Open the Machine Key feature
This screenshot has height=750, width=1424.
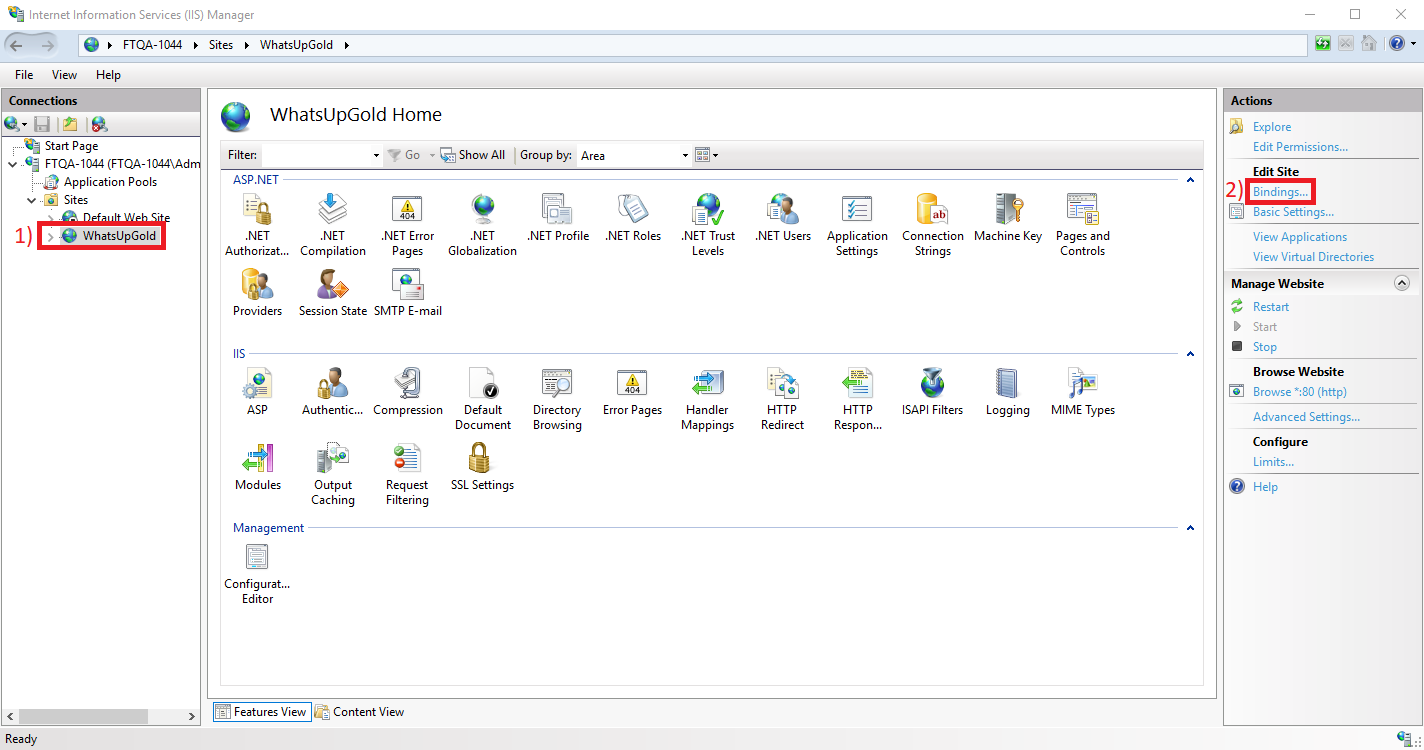pos(1008,218)
